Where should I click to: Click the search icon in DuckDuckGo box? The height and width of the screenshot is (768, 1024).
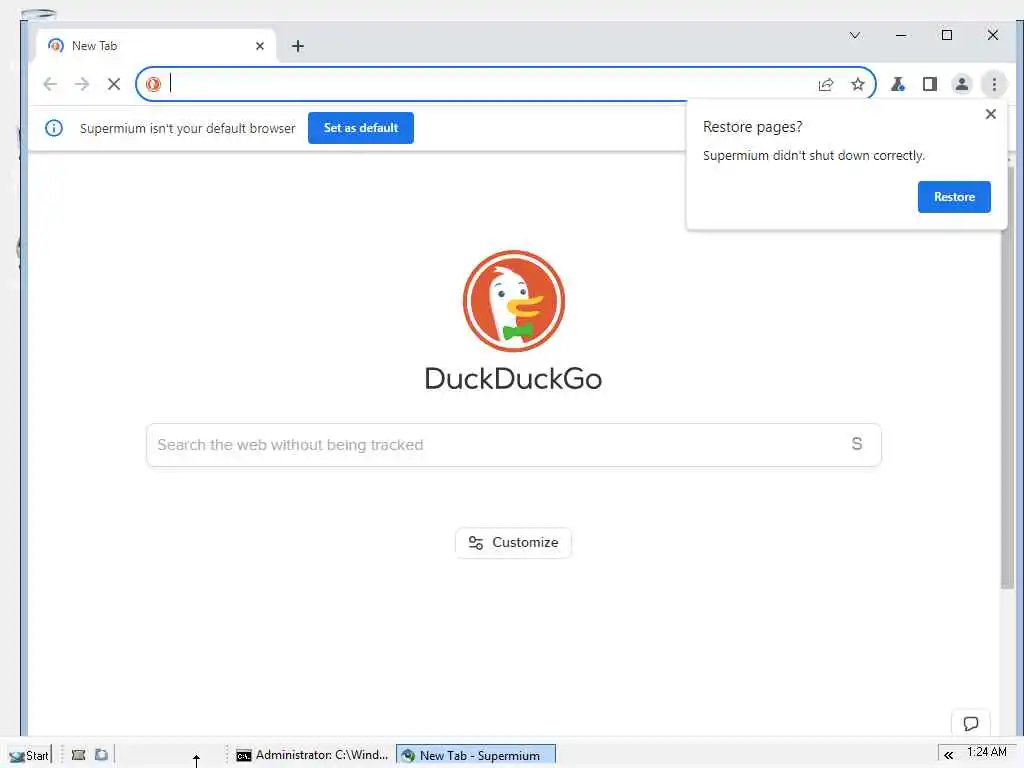(856, 444)
